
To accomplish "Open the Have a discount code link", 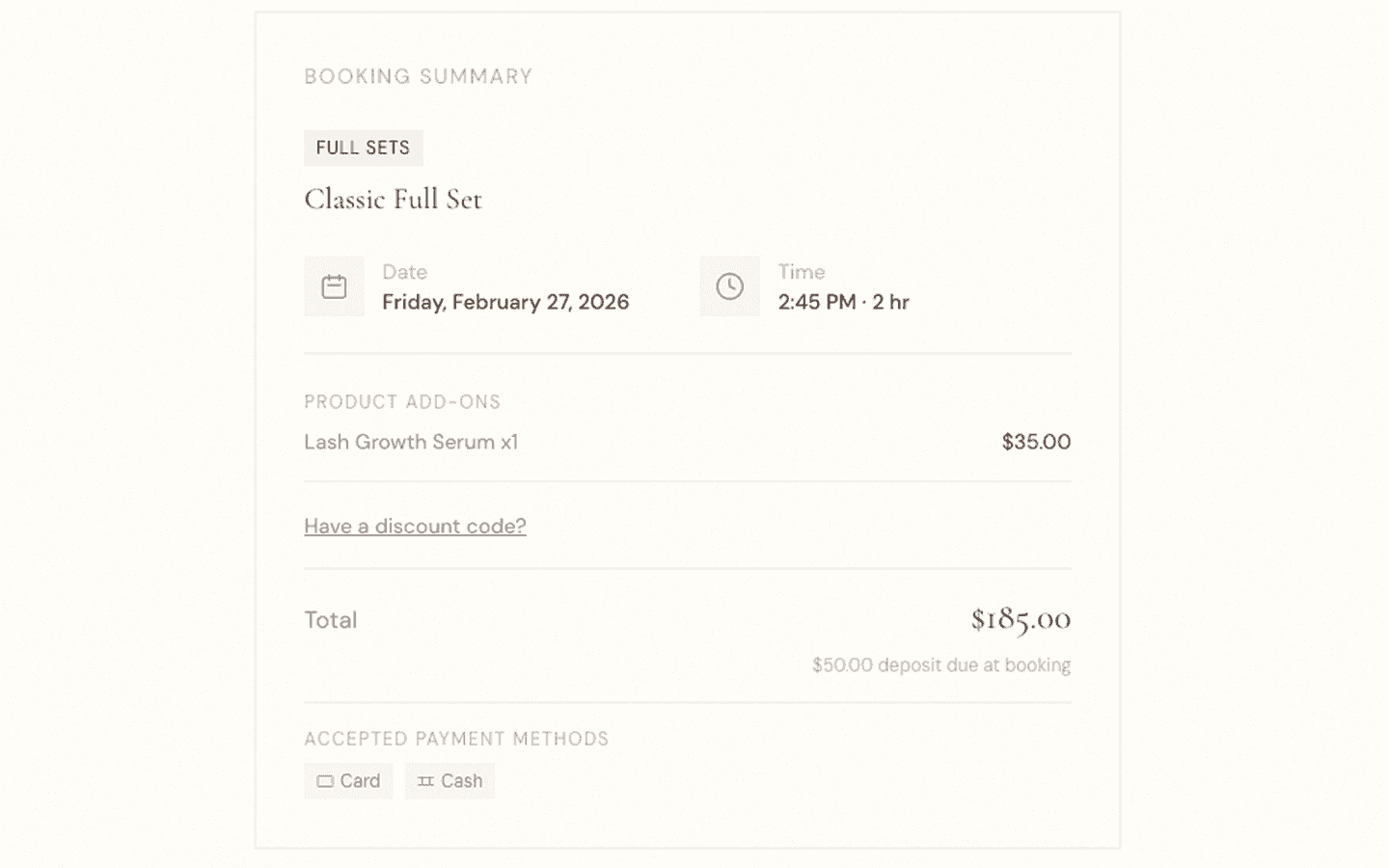I will click(415, 526).
